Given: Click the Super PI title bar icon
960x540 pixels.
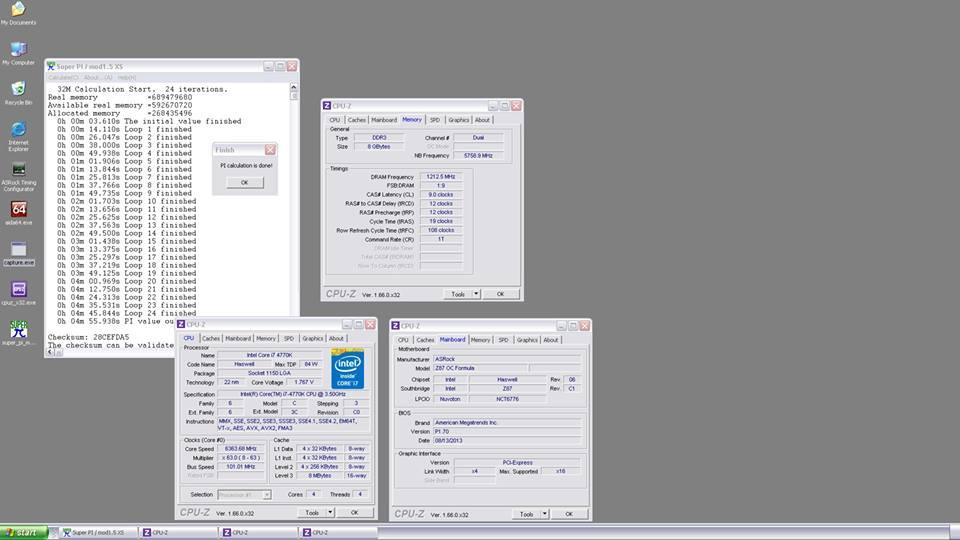Looking at the screenshot, I should click(x=51, y=66).
